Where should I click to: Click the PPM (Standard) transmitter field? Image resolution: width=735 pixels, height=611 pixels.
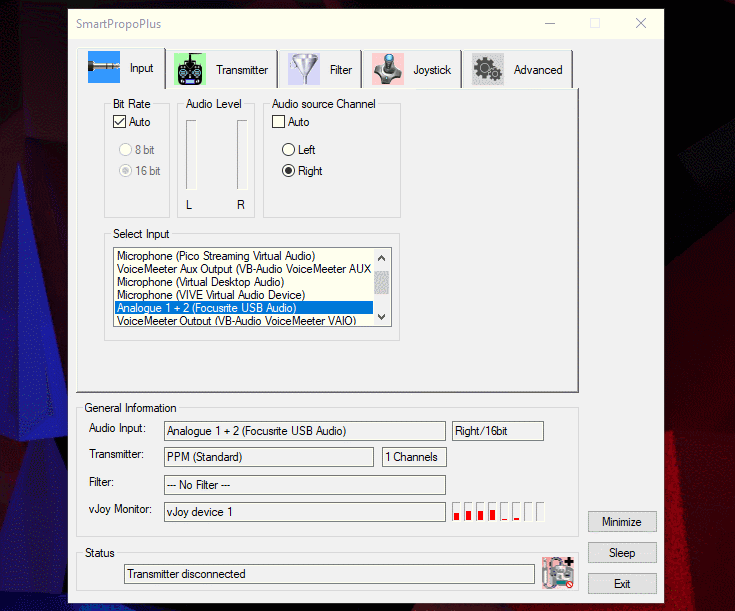(x=269, y=457)
